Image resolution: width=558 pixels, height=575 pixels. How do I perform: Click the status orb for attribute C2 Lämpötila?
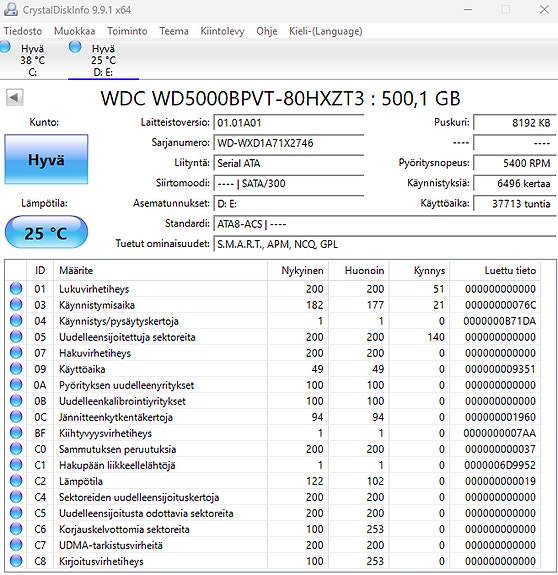(16, 481)
